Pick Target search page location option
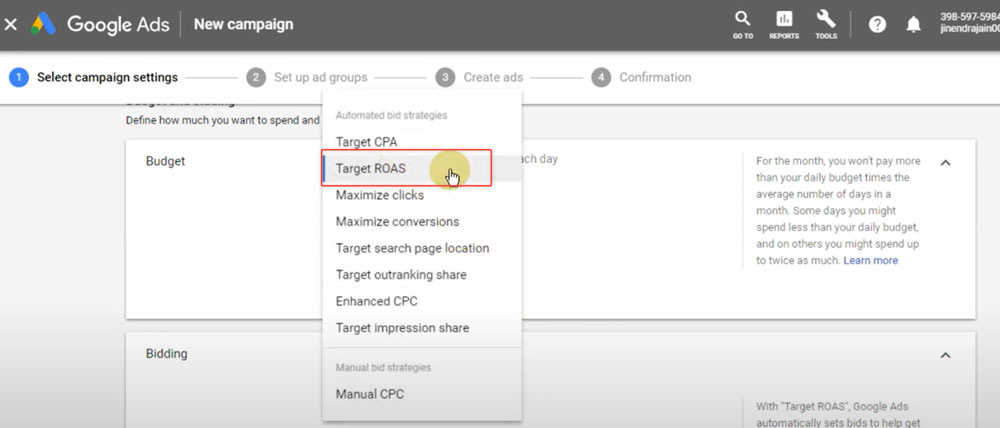This screenshot has height=428, width=1000. [x=422, y=248]
